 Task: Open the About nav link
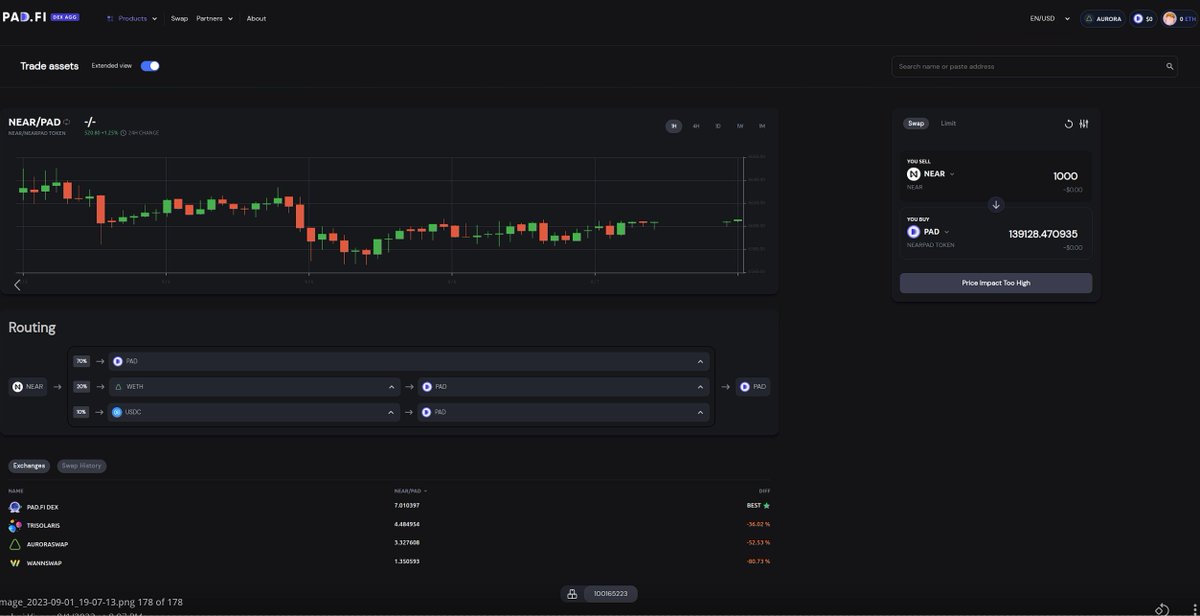click(x=256, y=19)
